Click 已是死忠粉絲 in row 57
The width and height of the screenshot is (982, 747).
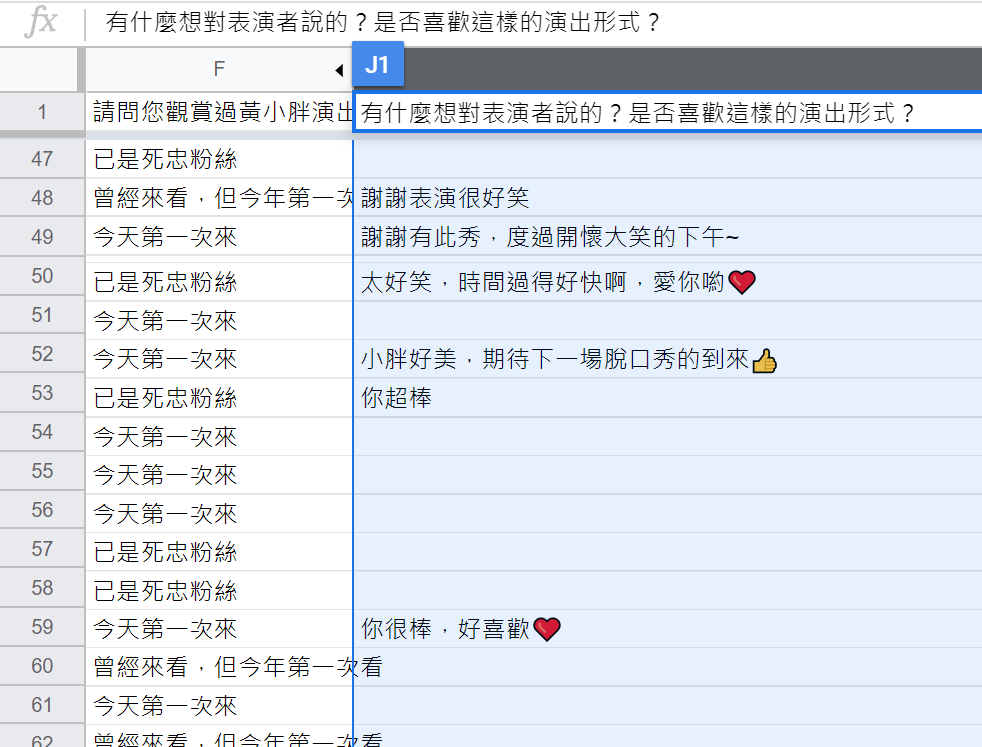click(165, 552)
